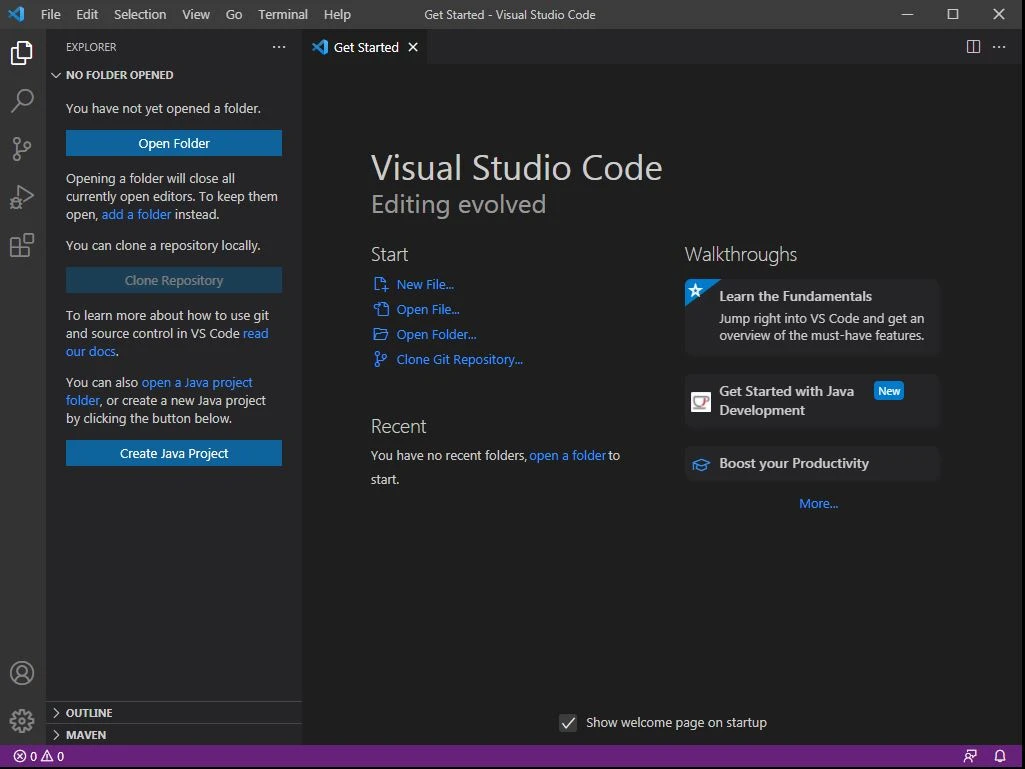Click the blue Open Folder button
This screenshot has height=769, width=1025.
point(174,143)
